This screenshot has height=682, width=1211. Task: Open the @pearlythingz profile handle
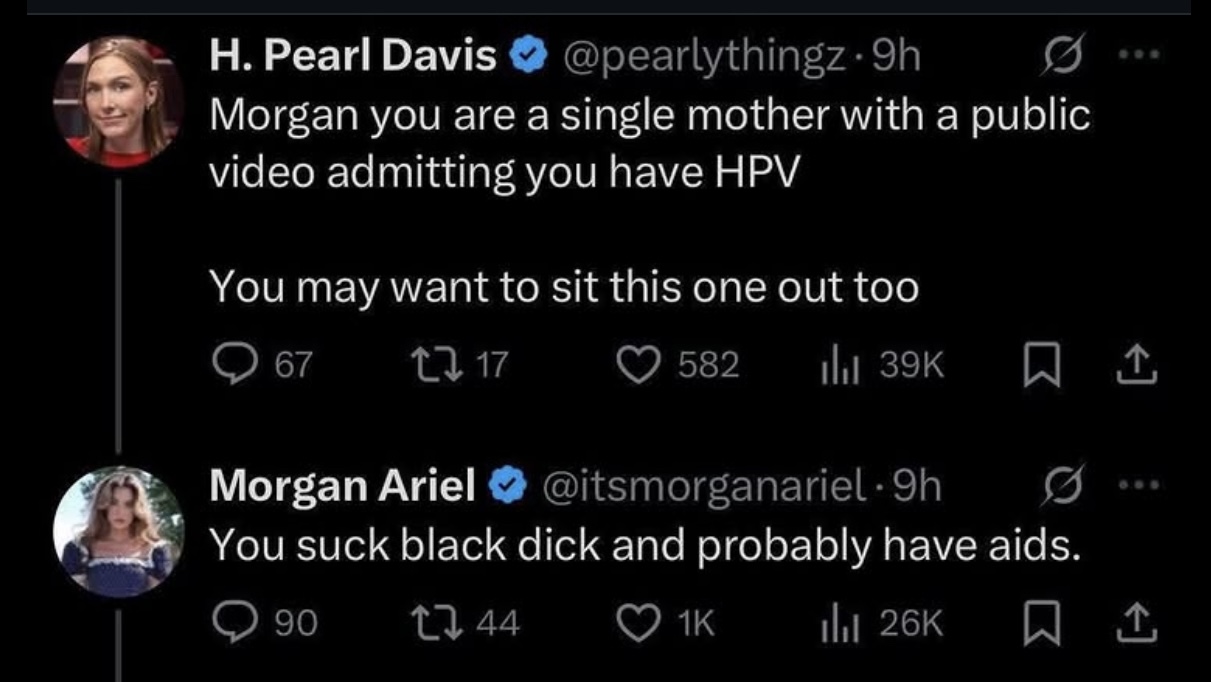coord(703,59)
